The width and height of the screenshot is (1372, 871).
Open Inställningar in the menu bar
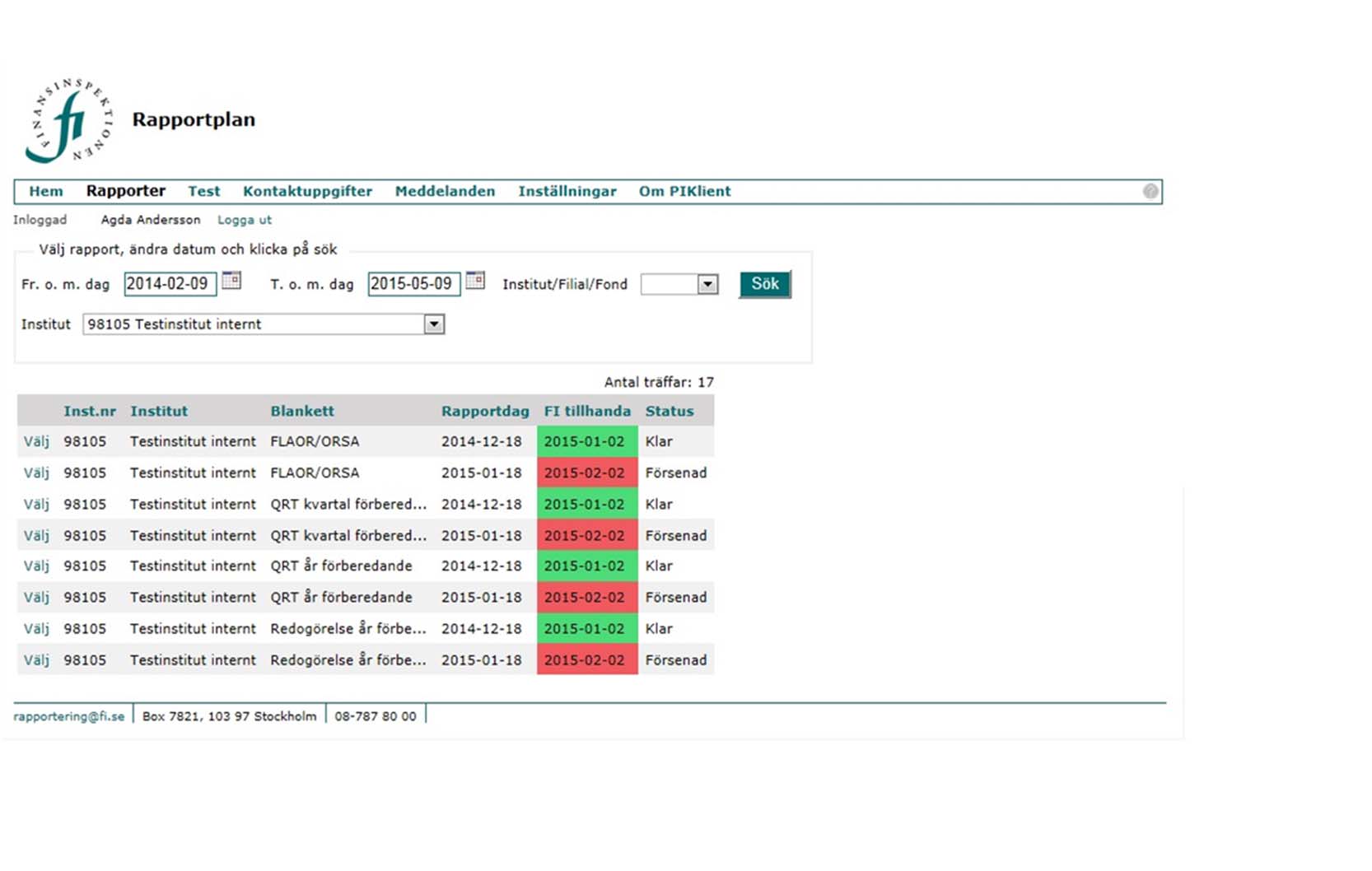pos(567,191)
